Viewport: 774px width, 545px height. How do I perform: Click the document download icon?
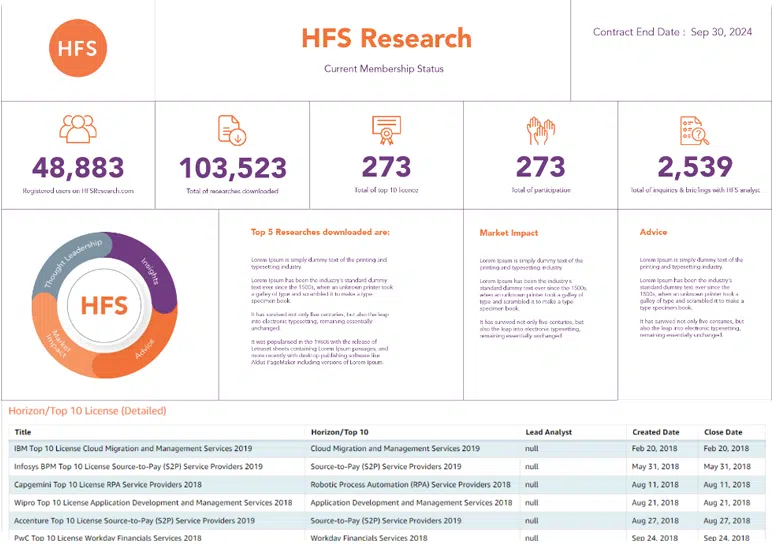232,130
